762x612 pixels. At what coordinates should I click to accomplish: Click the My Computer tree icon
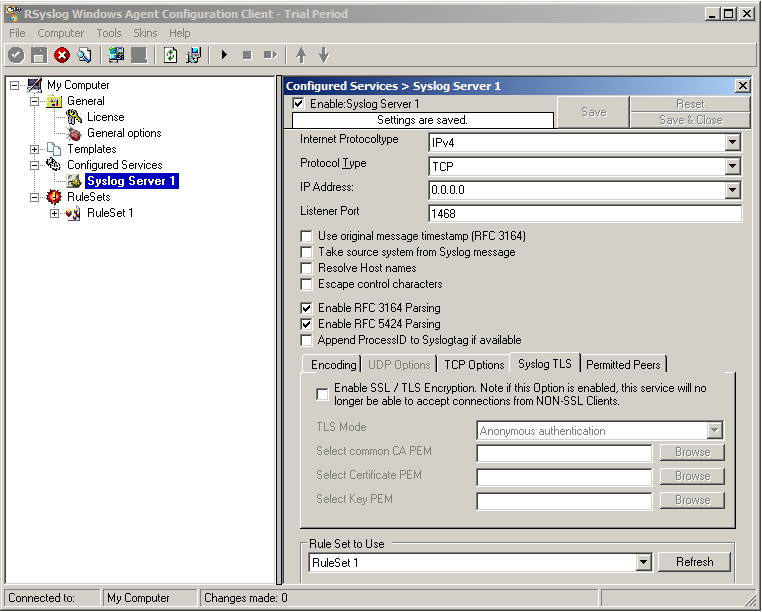click(35, 85)
